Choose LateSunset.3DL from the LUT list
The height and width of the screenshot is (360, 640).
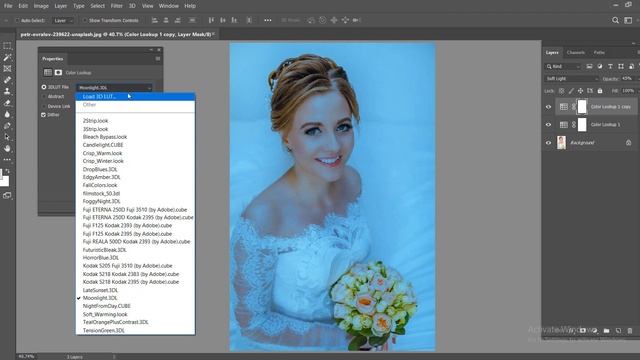[x=100, y=290]
